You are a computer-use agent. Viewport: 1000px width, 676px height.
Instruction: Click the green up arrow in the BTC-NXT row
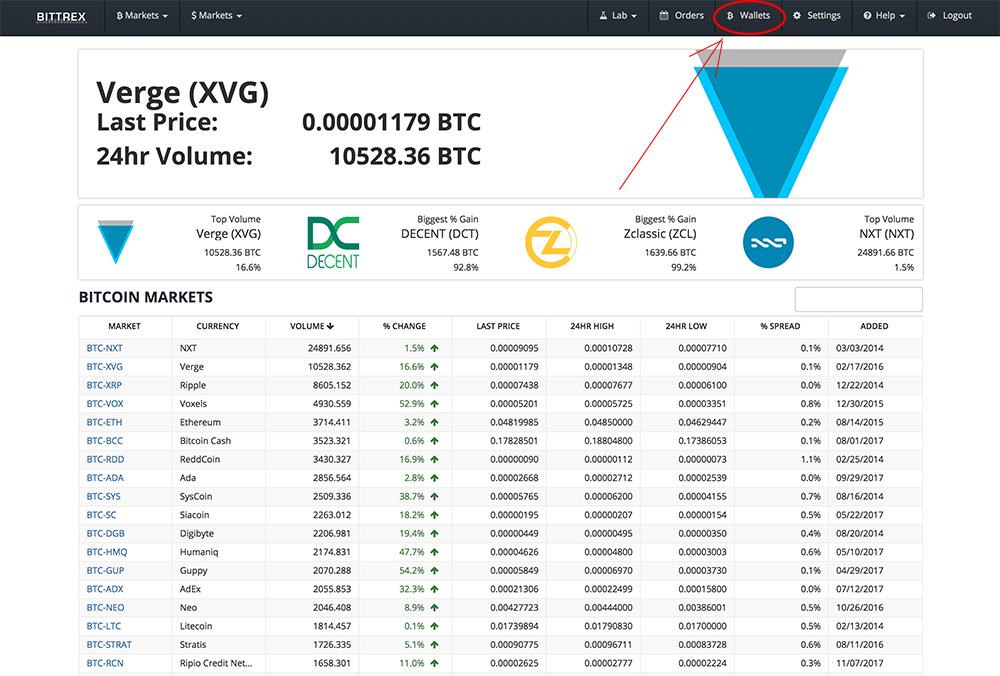point(434,348)
